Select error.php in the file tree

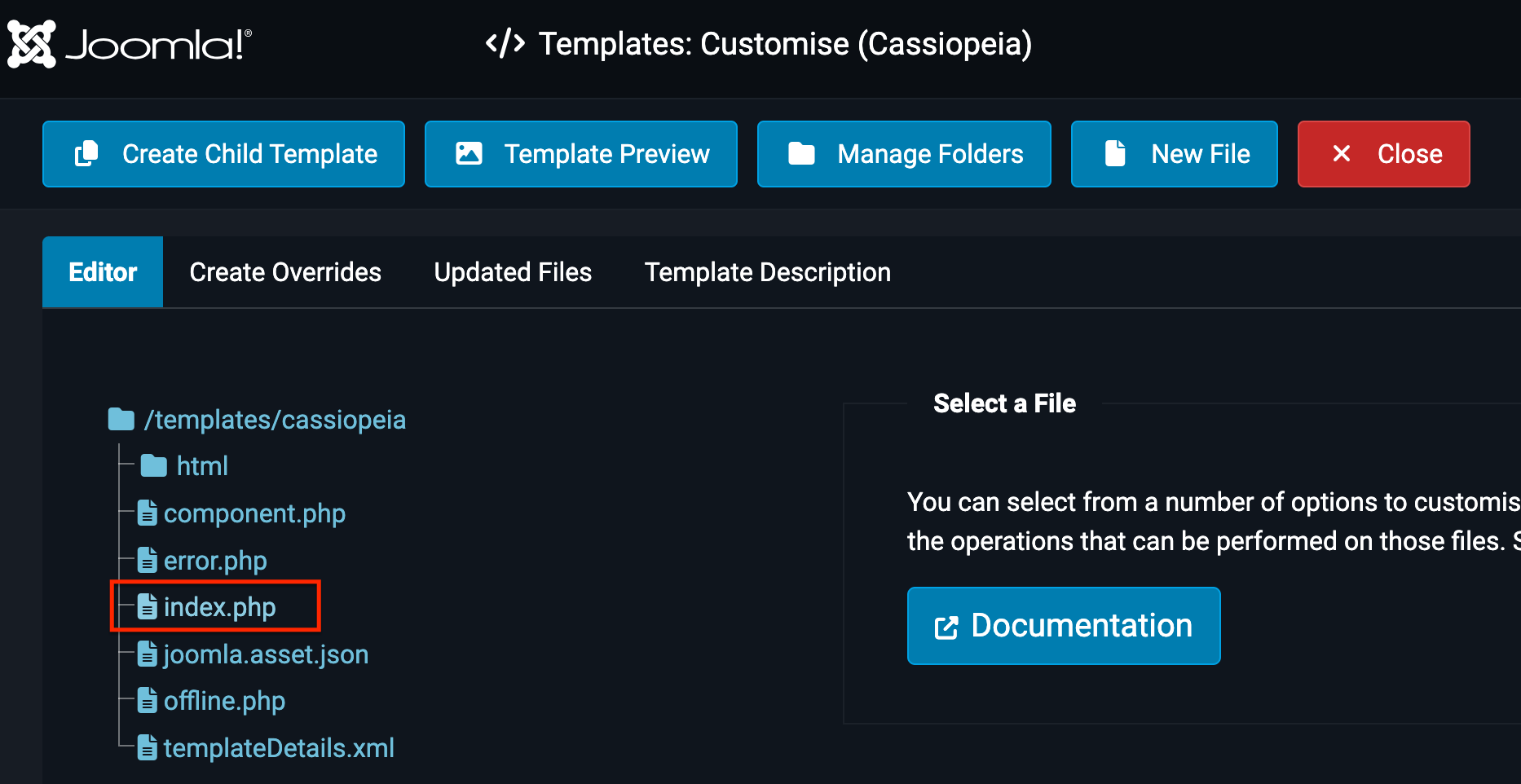pyautogui.click(x=215, y=561)
